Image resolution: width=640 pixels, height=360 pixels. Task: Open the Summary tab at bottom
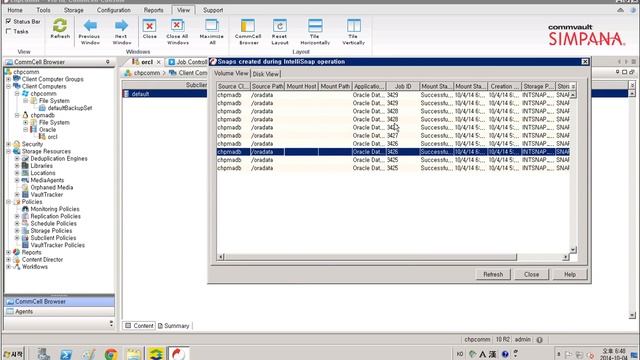tap(174, 326)
